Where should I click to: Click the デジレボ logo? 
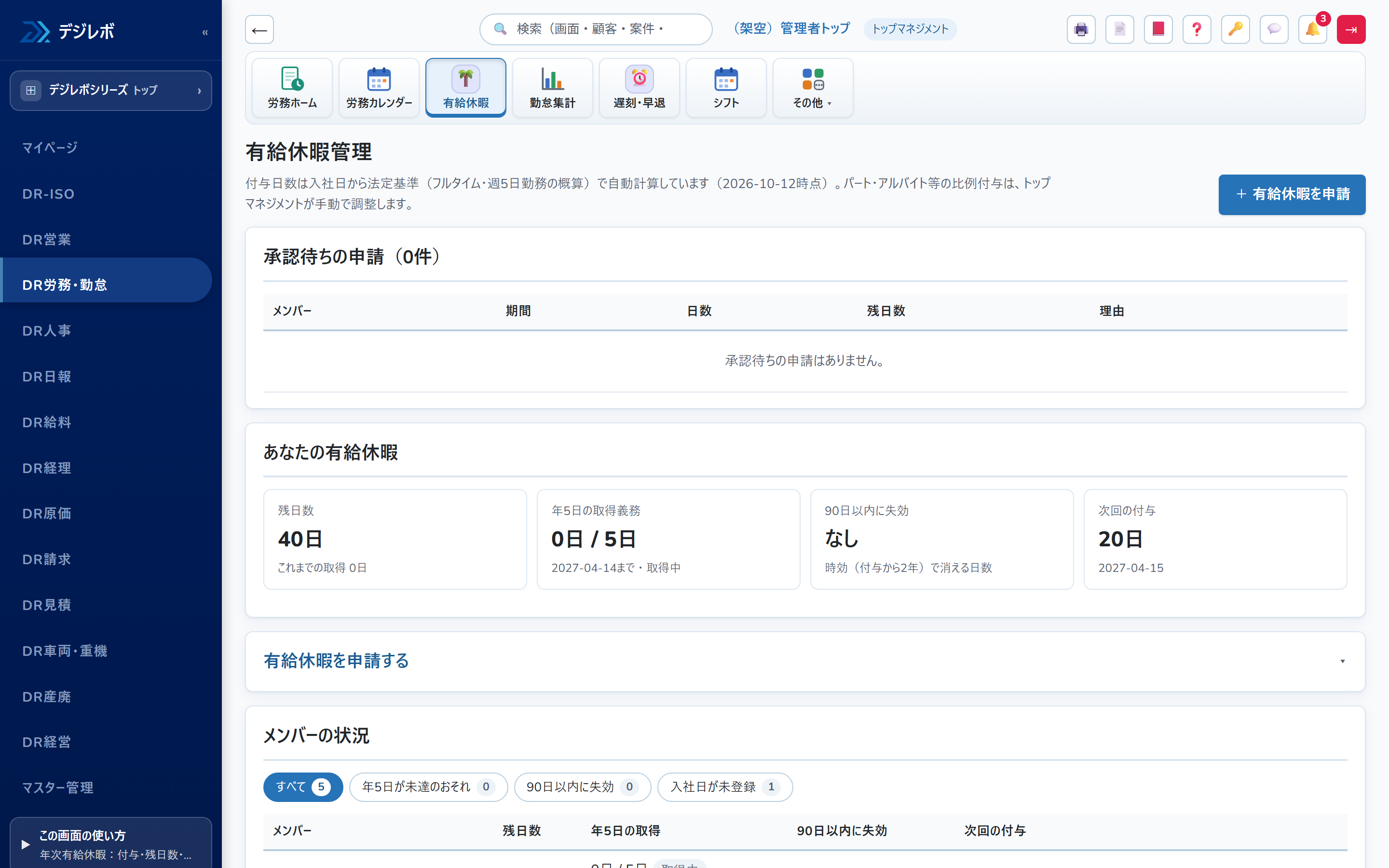pyautogui.click(x=68, y=31)
